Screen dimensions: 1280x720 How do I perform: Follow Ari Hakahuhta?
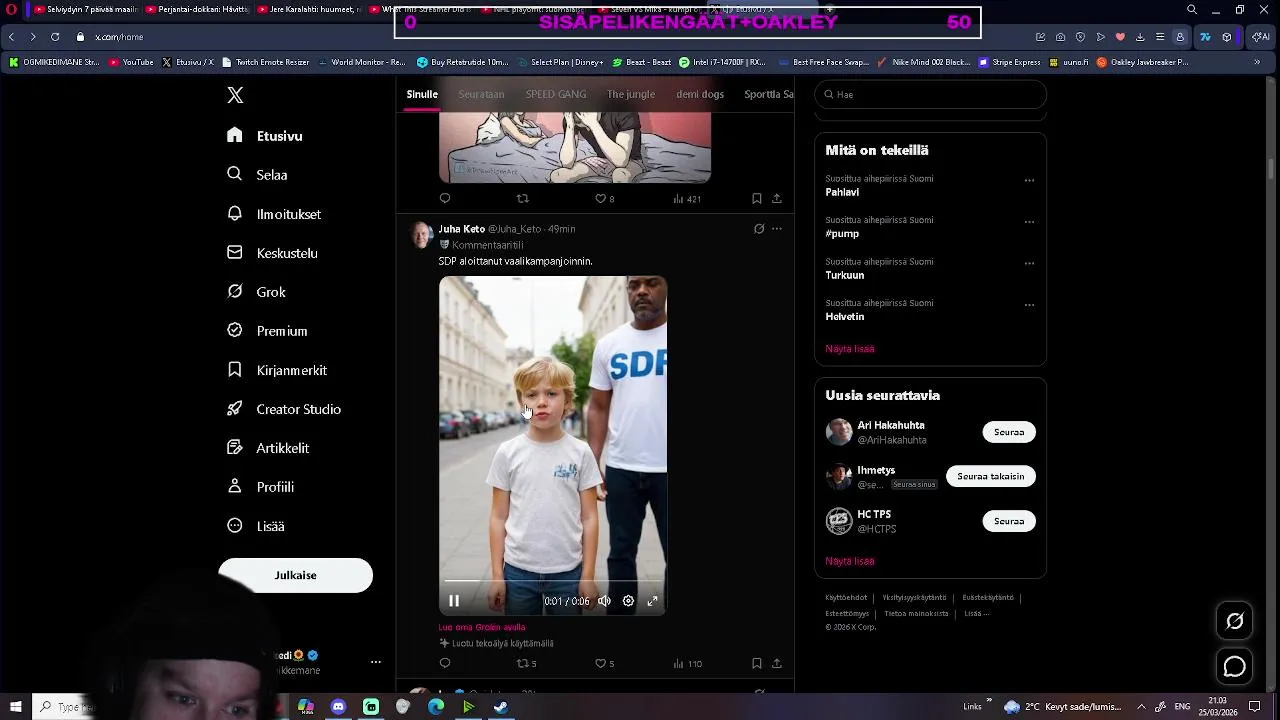pyautogui.click(x=1009, y=432)
